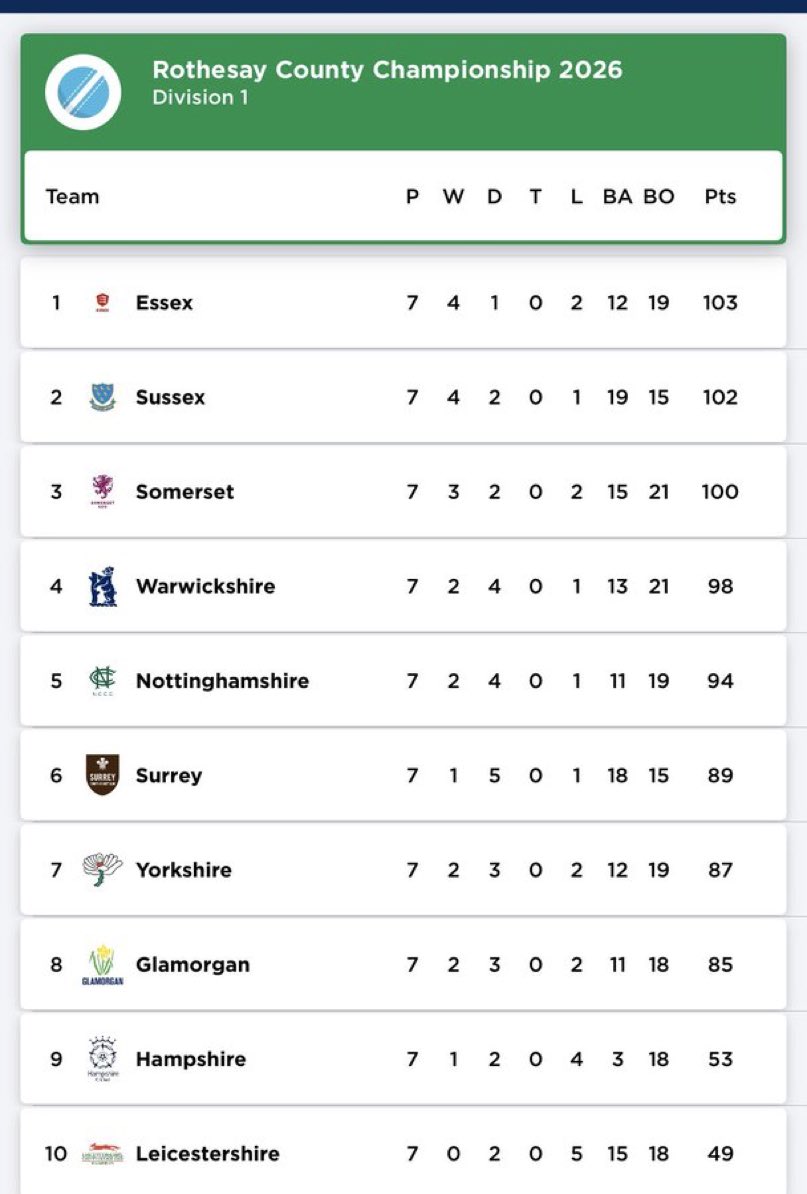Viewport: 807px width, 1194px height.
Task: Select the Warwickshire team name
Action: [206, 586]
